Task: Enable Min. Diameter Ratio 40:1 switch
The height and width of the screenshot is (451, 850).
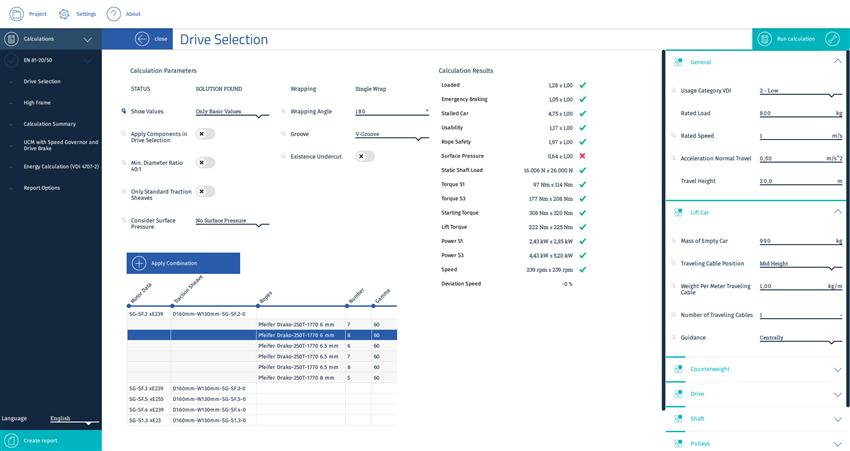Action: [204, 162]
